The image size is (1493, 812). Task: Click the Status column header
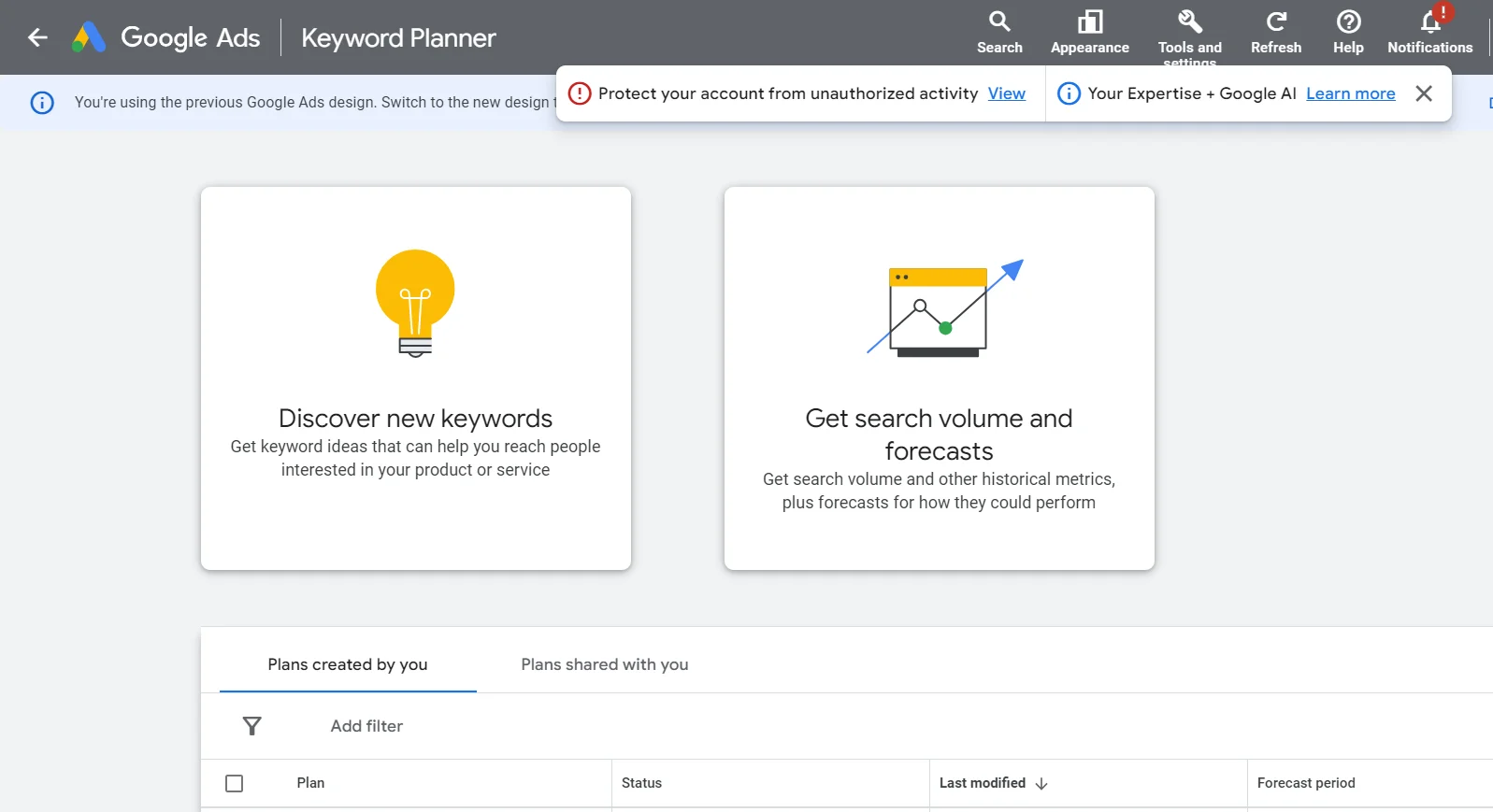[x=641, y=783]
